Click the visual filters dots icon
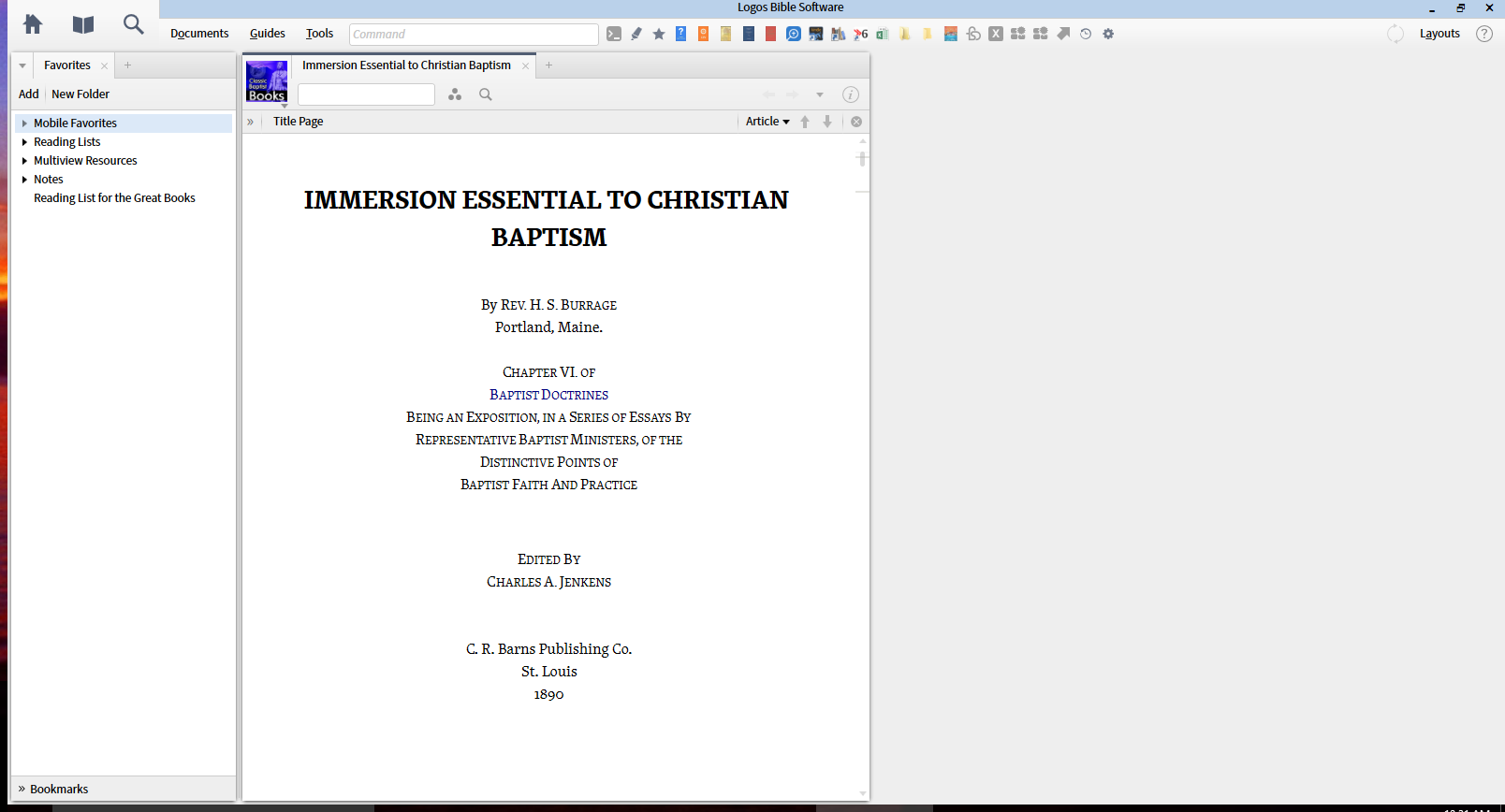The width and height of the screenshot is (1505, 812). click(455, 94)
